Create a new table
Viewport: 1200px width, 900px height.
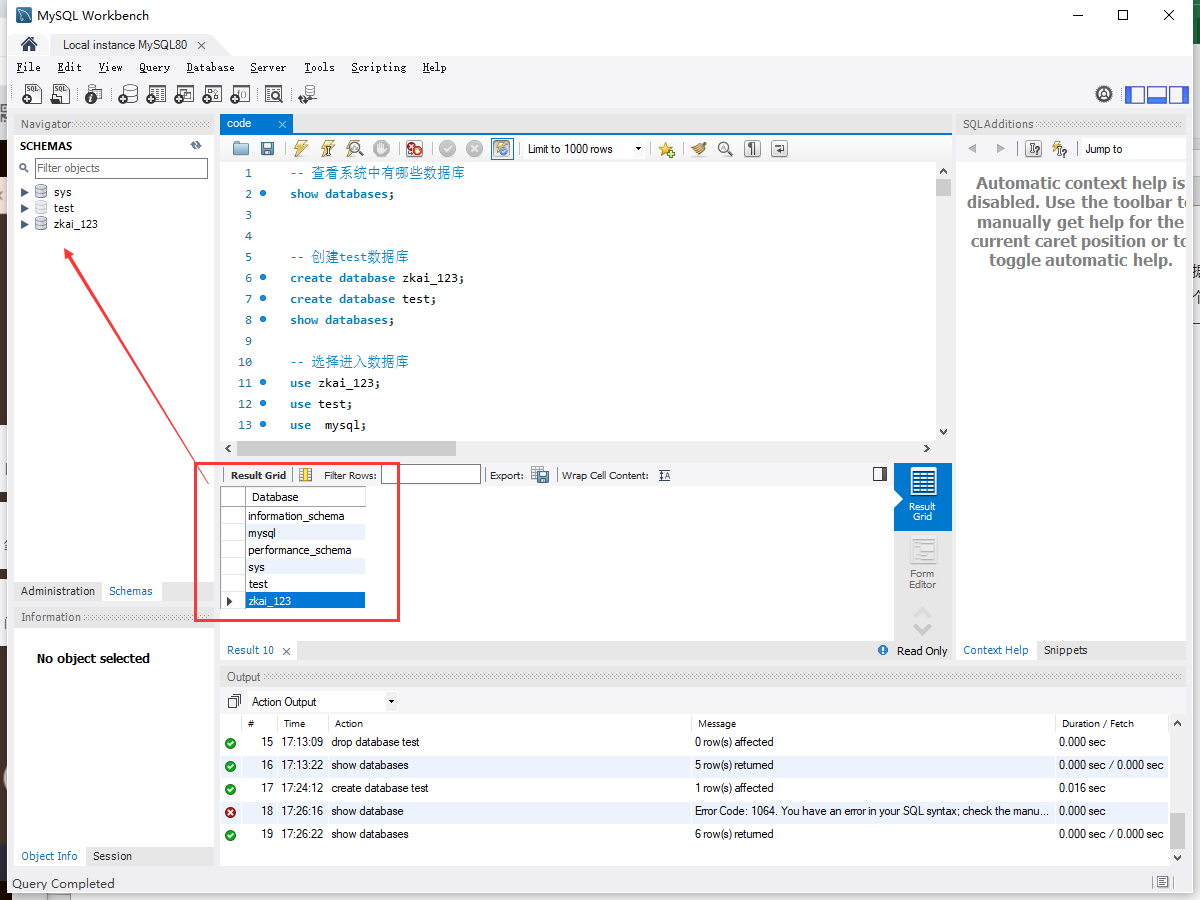coord(156,94)
